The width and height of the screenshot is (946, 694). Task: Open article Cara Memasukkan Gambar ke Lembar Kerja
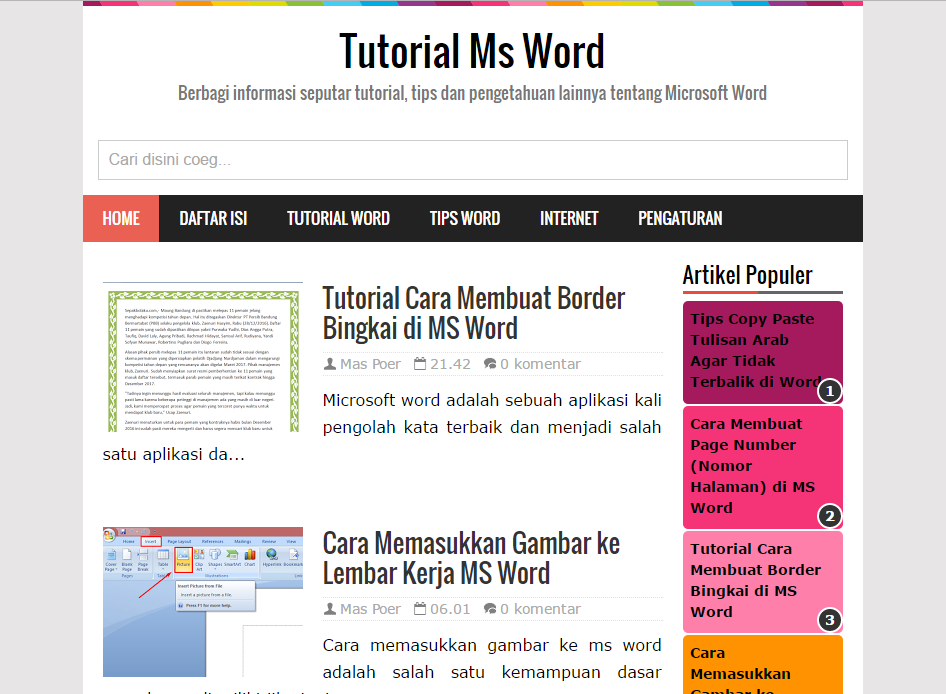click(471, 558)
